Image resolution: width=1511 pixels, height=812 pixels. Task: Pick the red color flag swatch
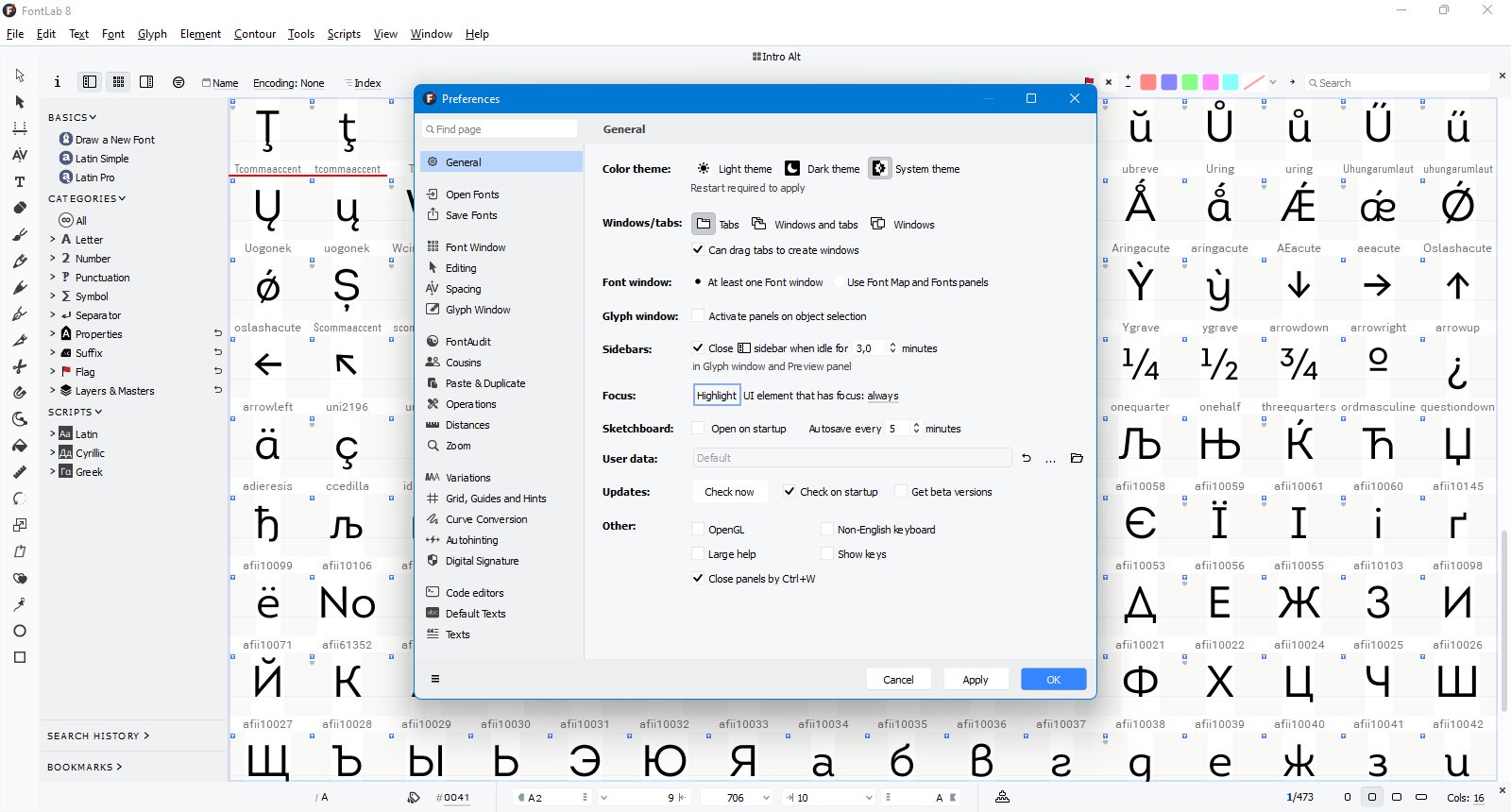point(1148,82)
